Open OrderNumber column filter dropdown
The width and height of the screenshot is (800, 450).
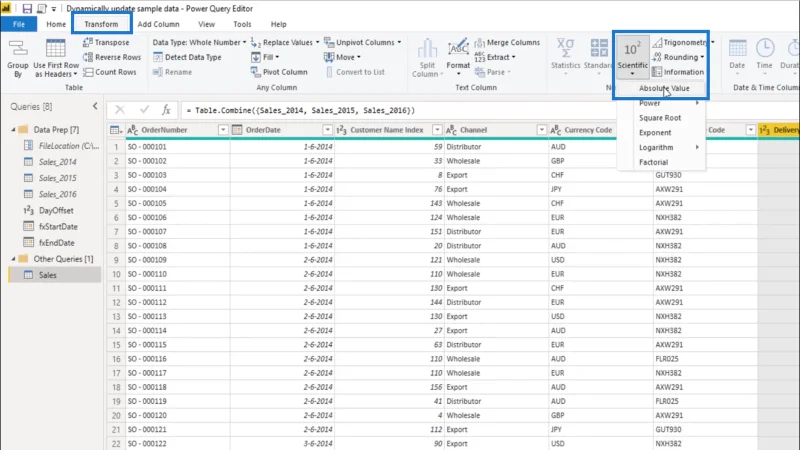223,130
